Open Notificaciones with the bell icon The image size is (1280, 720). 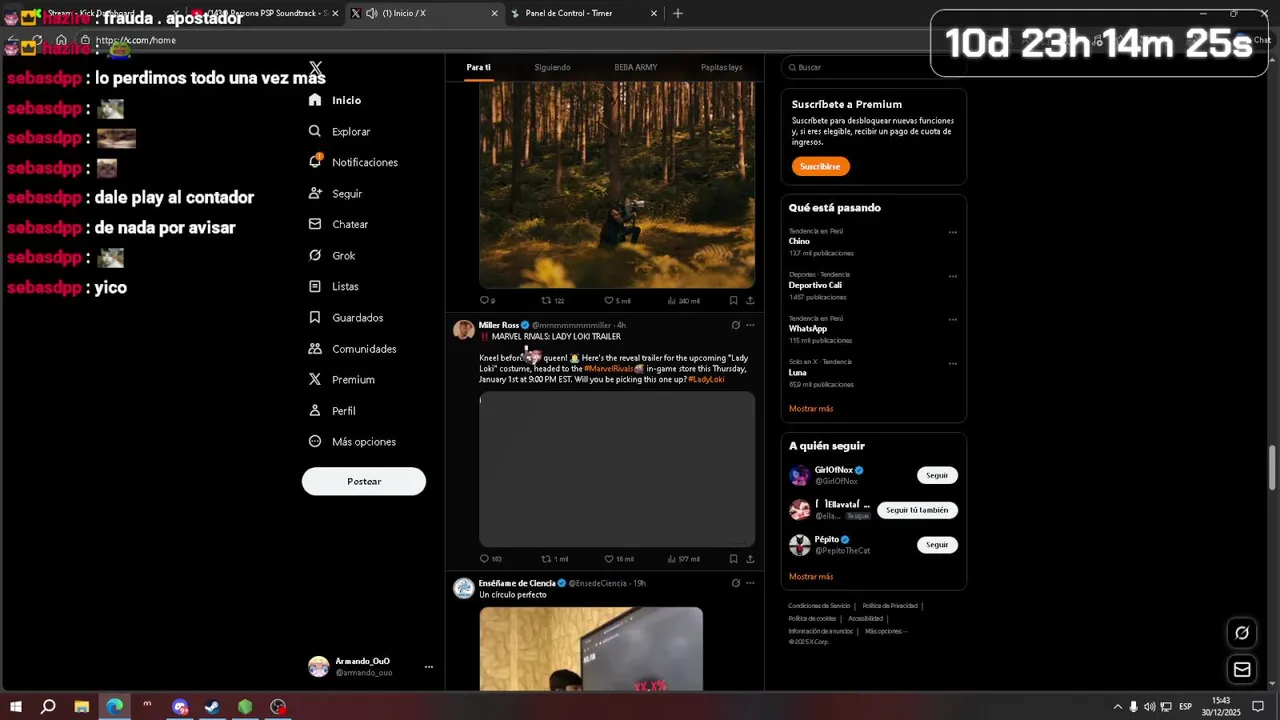pyautogui.click(x=353, y=162)
